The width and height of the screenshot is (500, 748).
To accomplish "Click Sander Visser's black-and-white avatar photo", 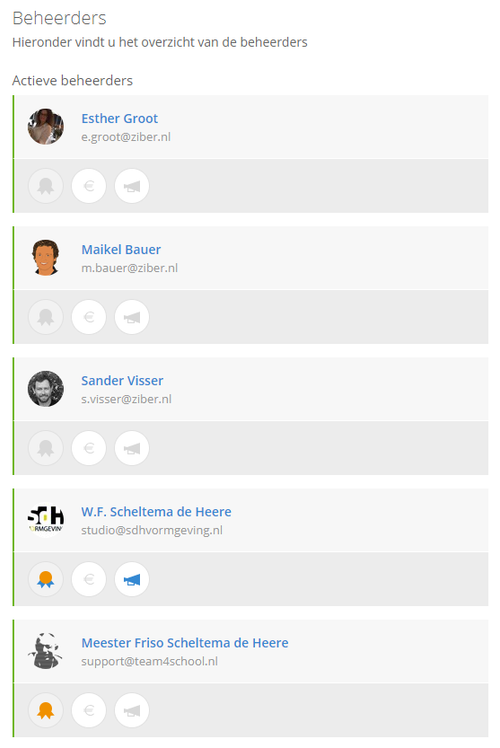I will point(46,389).
